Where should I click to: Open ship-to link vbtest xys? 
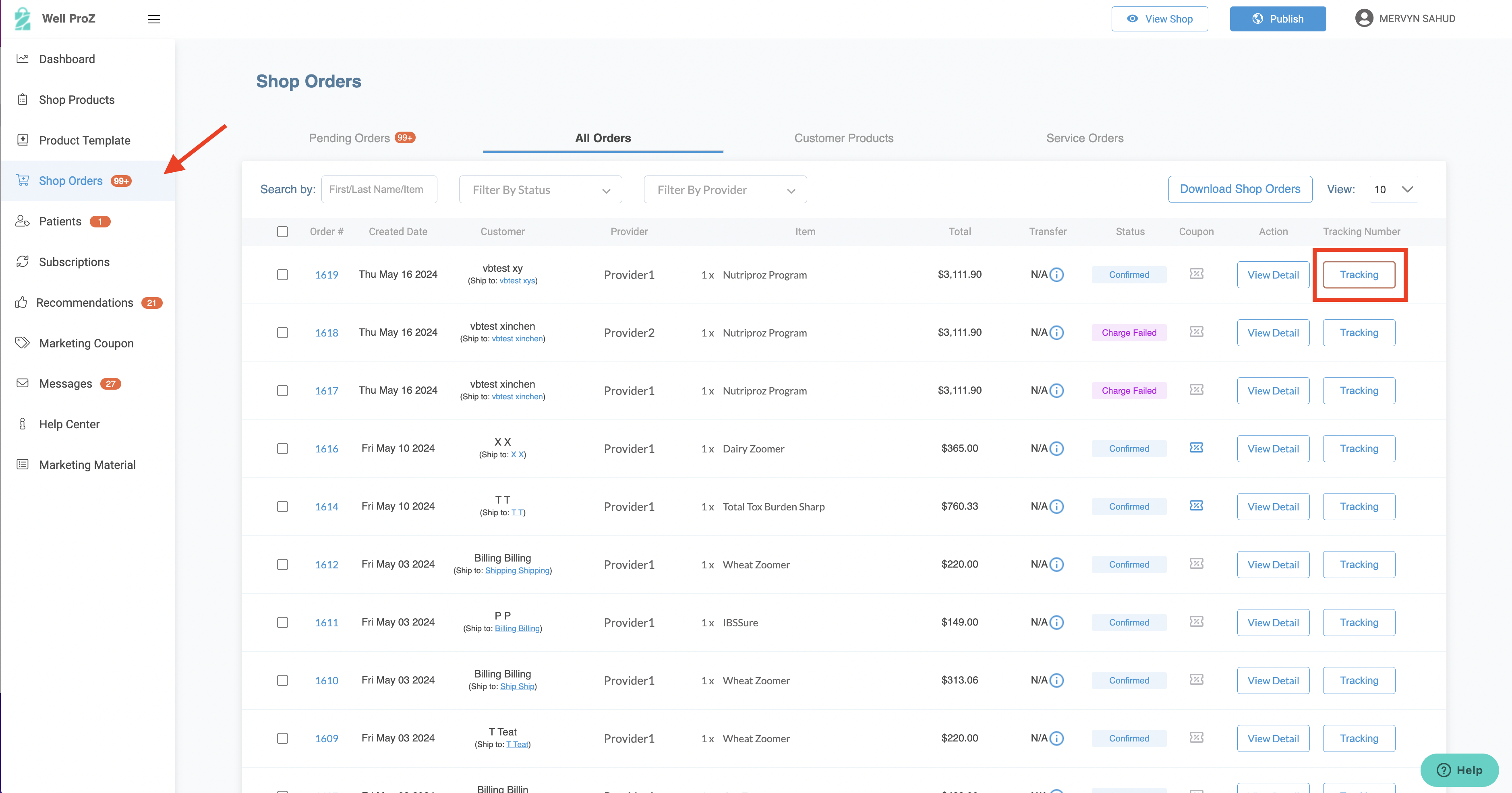point(517,281)
